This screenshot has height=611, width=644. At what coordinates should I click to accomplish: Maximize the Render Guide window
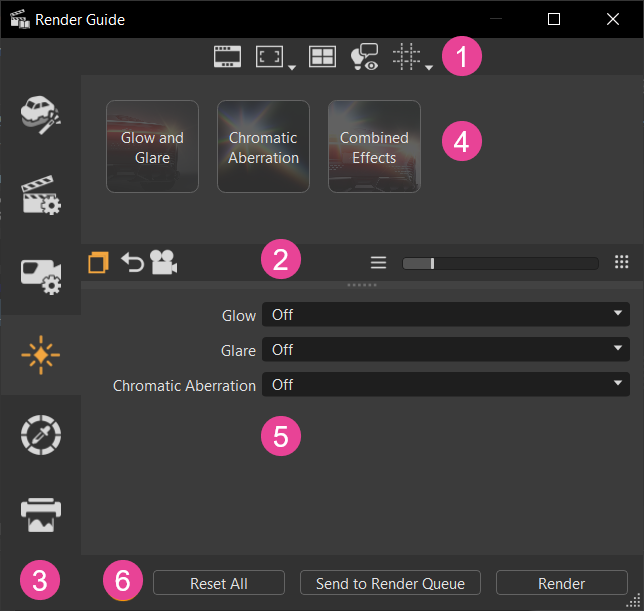pos(554,19)
